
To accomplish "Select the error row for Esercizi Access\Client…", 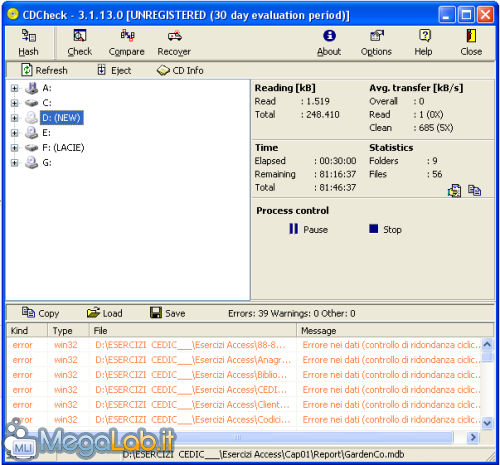I will [x=244, y=405].
